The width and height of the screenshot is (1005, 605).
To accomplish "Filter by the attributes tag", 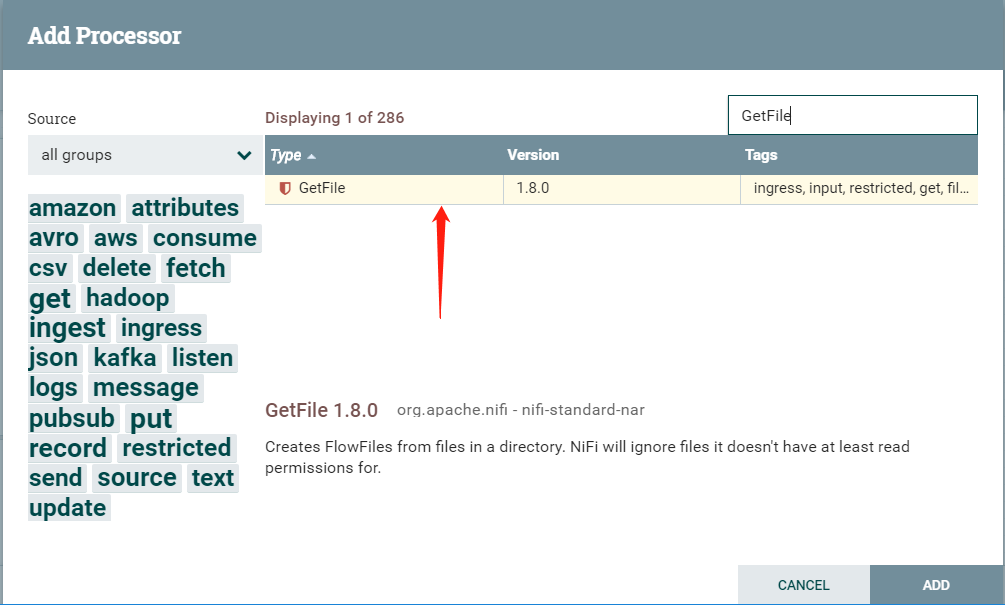I will 185,208.
